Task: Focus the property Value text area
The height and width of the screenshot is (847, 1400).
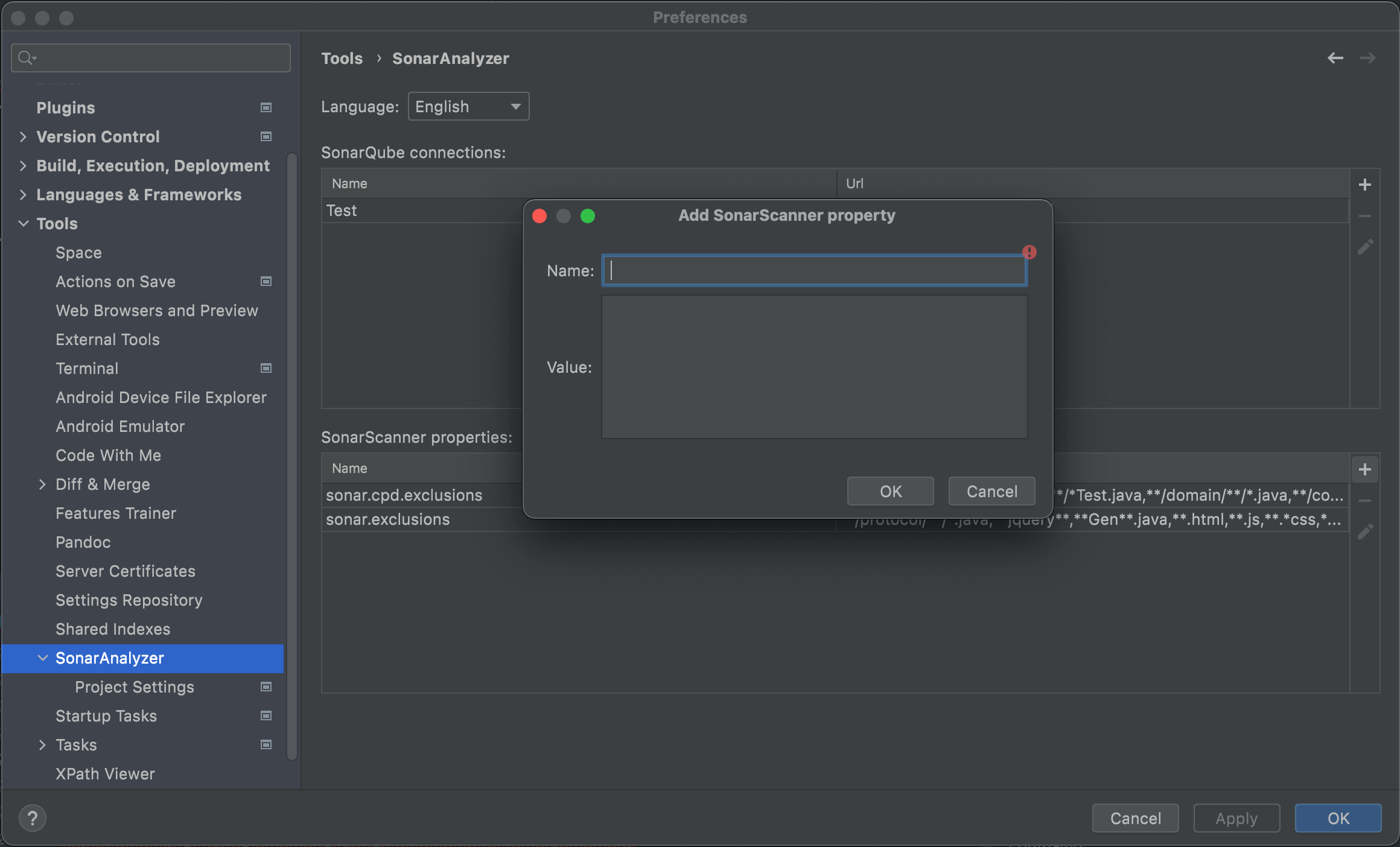Action: click(815, 367)
